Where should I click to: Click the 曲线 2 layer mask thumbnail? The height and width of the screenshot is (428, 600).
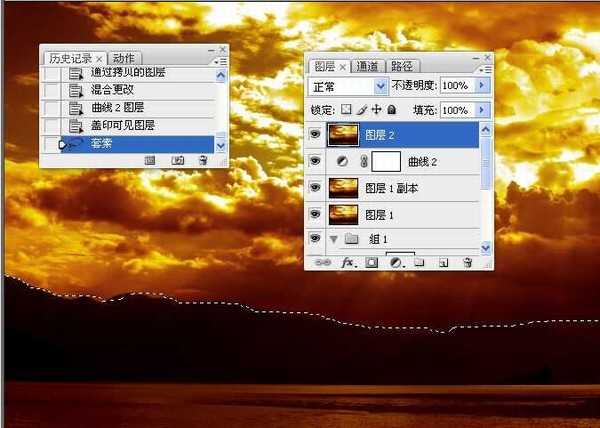[x=386, y=161]
